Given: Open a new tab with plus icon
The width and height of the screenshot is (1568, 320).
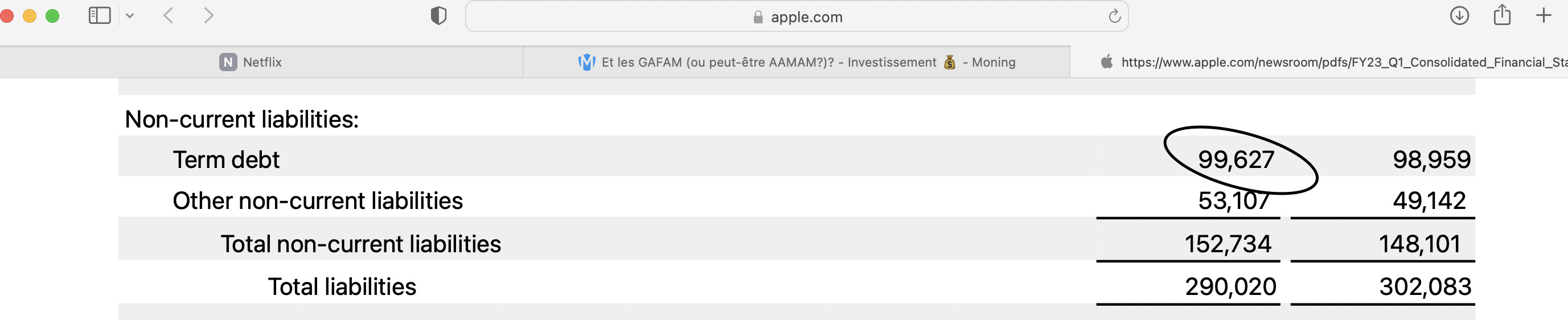Looking at the screenshot, I should (x=1543, y=15).
